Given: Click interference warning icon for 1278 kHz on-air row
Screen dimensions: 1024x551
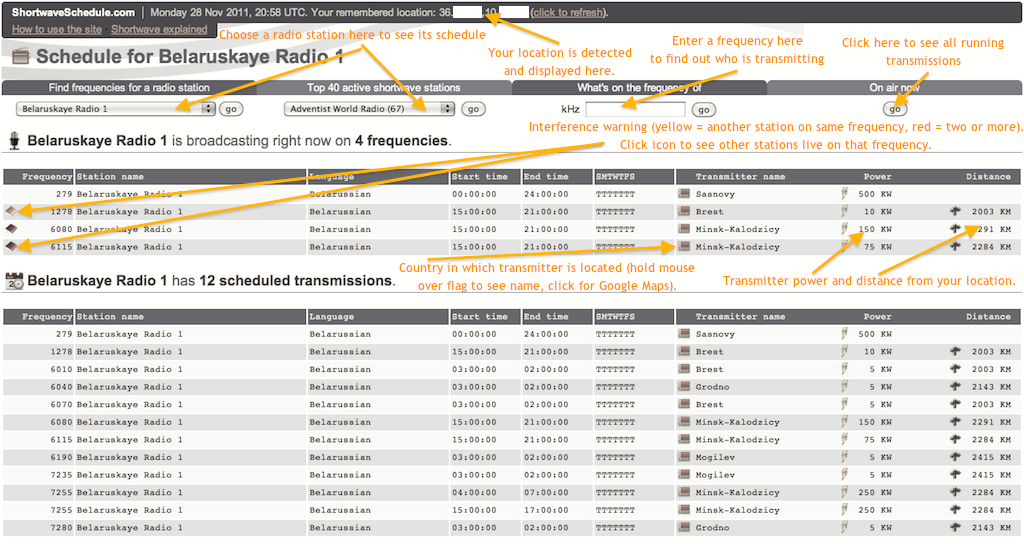Looking at the screenshot, I should pyautogui.click(x=10, y=212).
